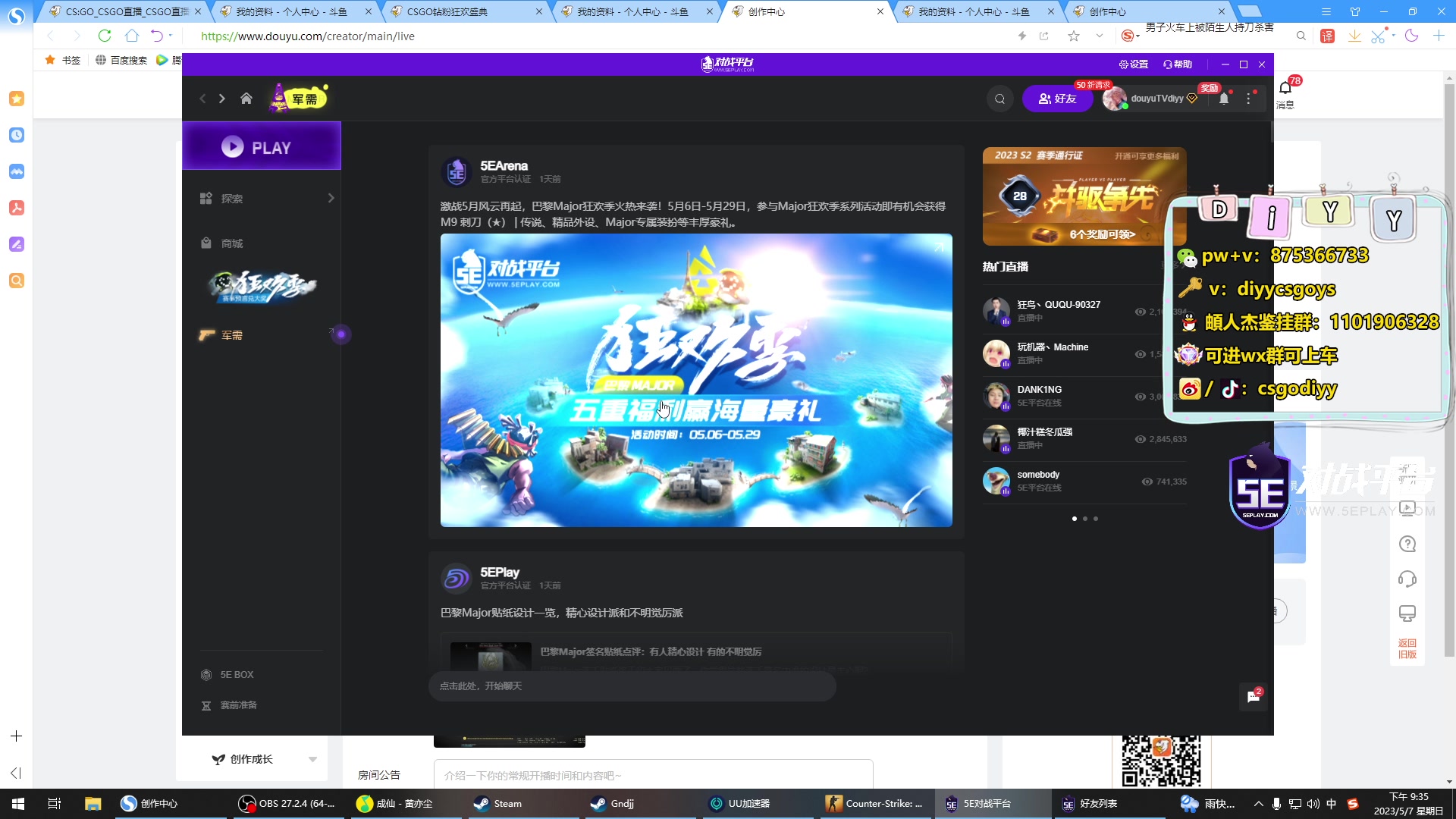Click the plus icon at browser sidebar bottom
This screenshot has width=1456, height=819.
point(17,736)
